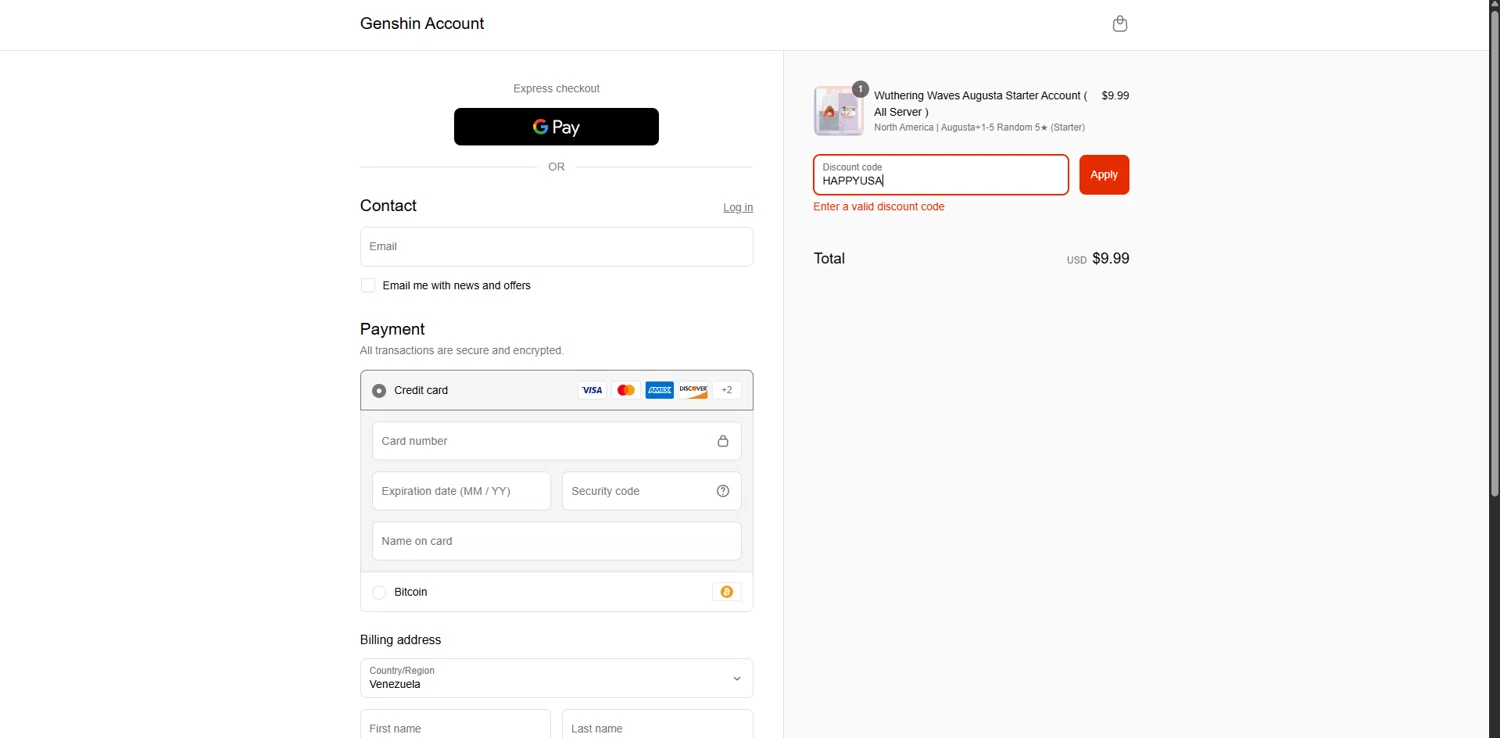Screen dimensions: 1500x738
Task: Check Email me with news and offers
Action: (368, 285)
